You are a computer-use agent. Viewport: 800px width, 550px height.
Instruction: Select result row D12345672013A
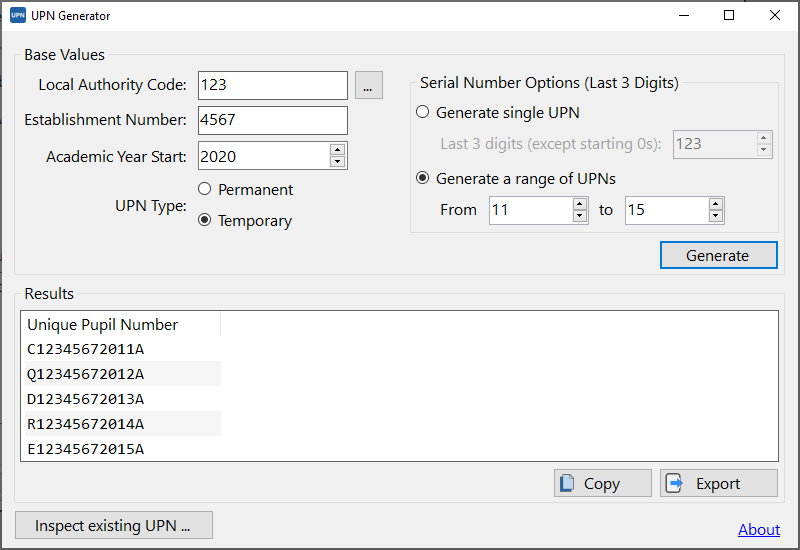click(x=122, y=399)
